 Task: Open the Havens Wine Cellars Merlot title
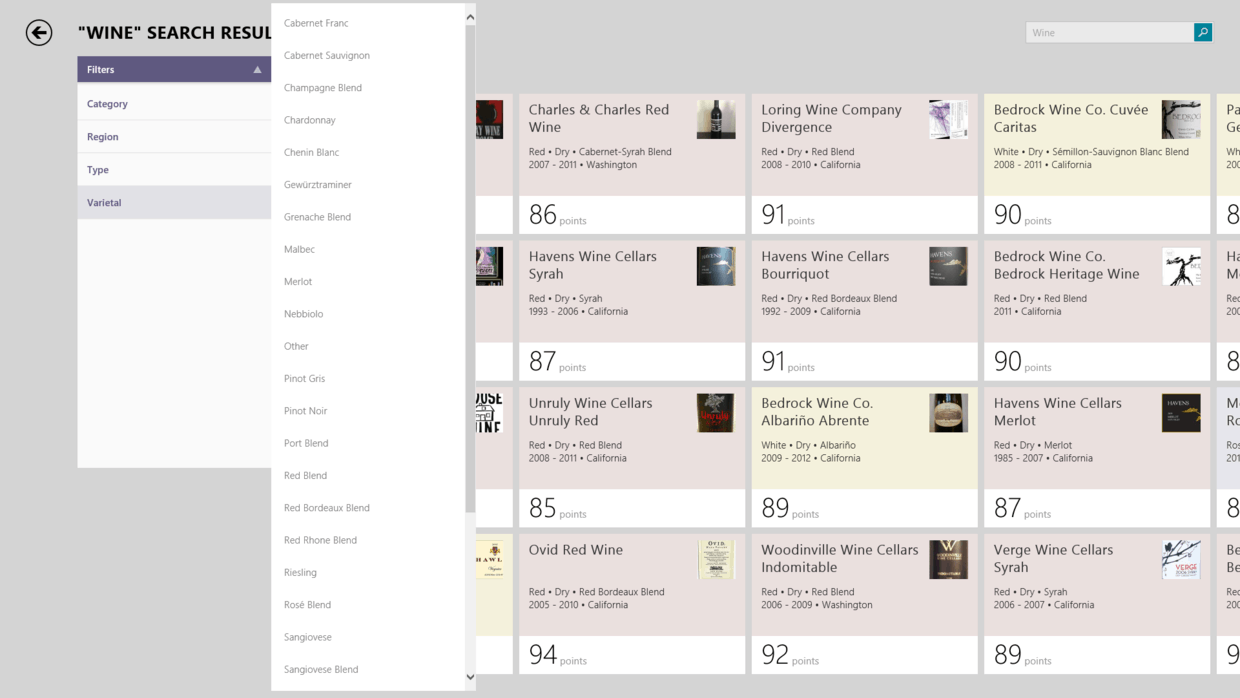(1058, 412)
